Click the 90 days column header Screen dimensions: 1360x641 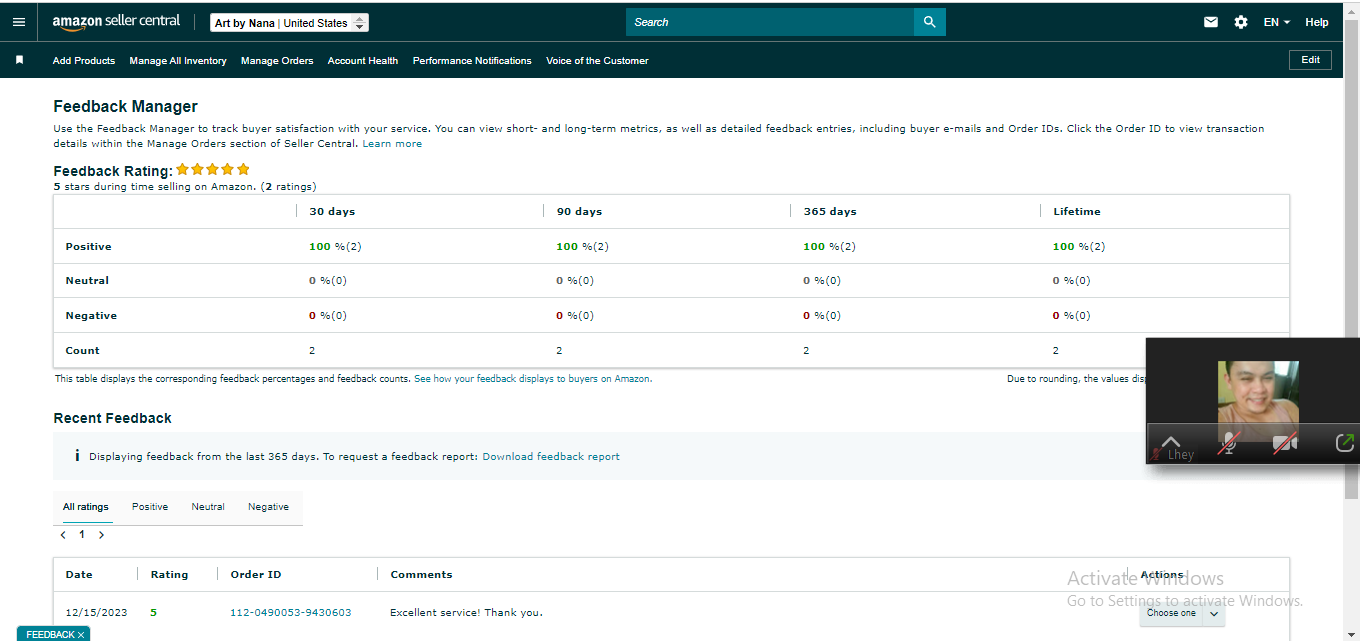point(579,212)
